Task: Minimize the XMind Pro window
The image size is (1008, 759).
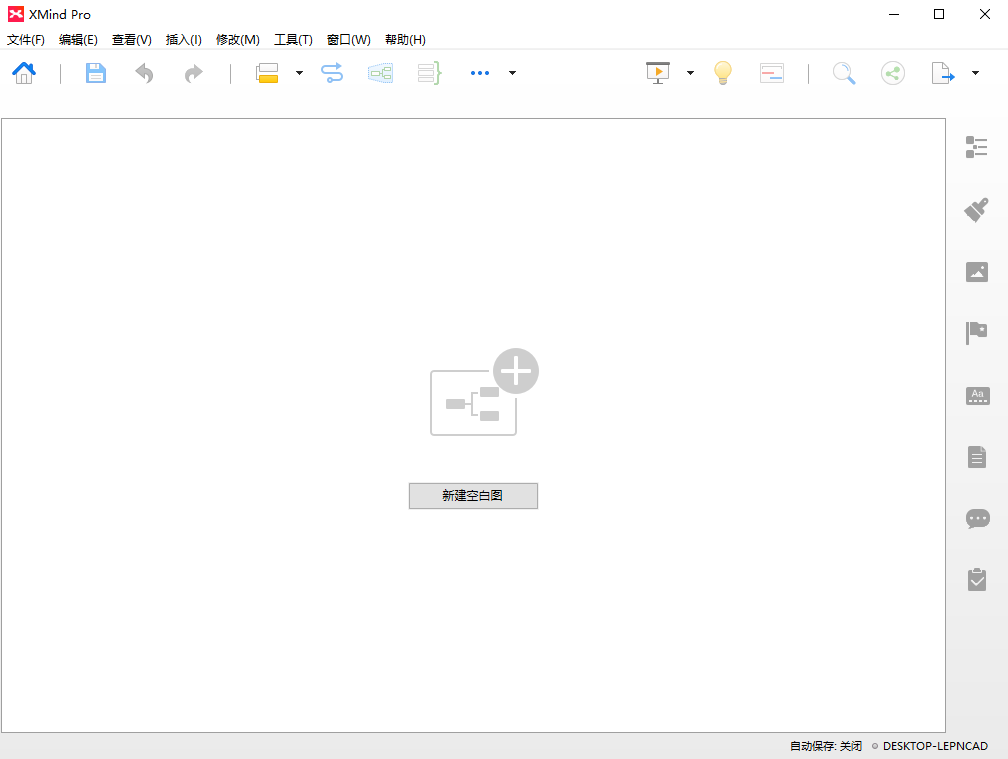Action: point(894,14)
